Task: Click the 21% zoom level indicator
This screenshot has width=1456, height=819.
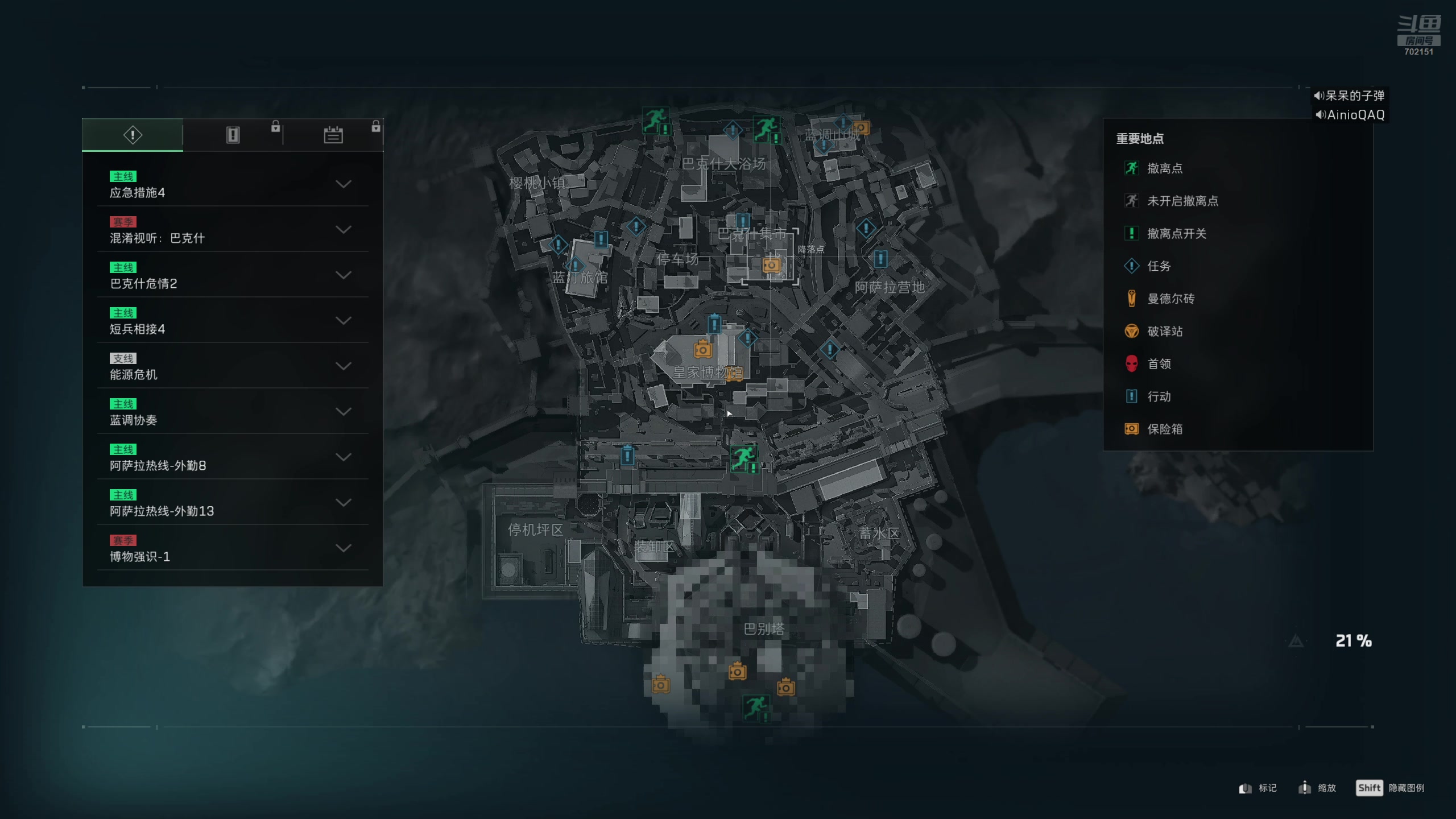Action: (x=1354, y=641)
